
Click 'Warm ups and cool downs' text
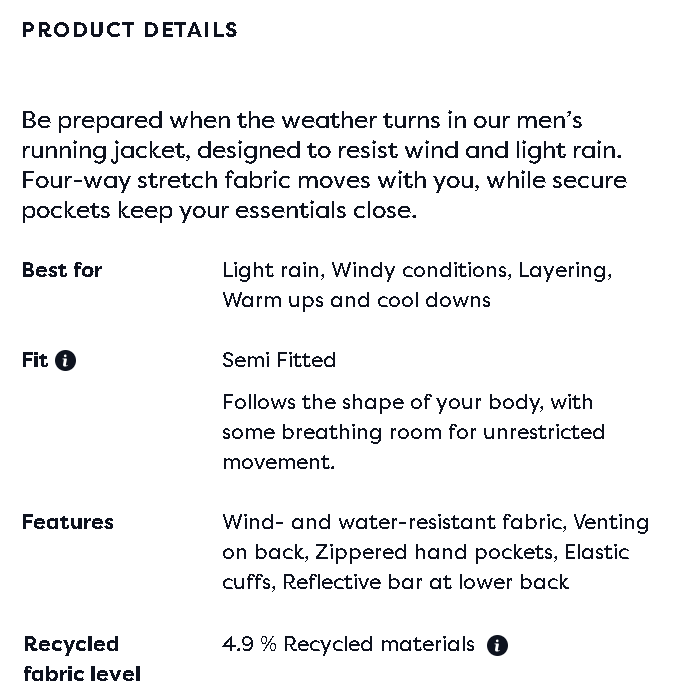click(356, 300)
